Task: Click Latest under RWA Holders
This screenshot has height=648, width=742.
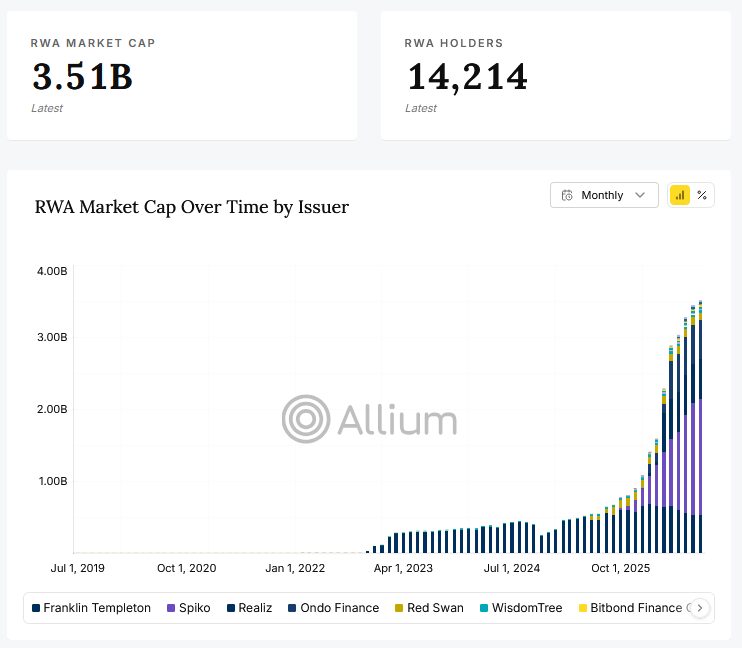Action: click(421, 108)
